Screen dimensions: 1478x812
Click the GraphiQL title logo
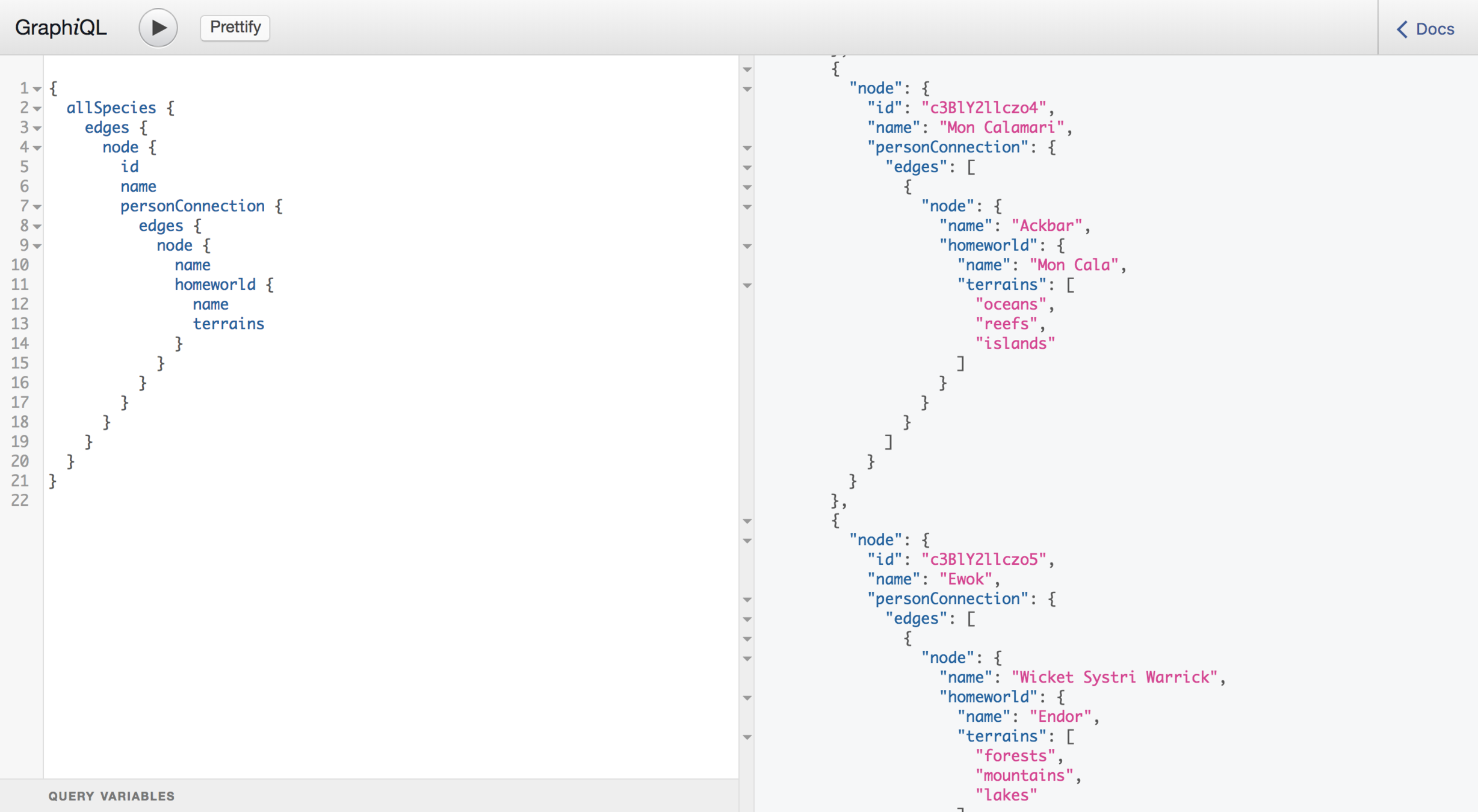(61, 28)
